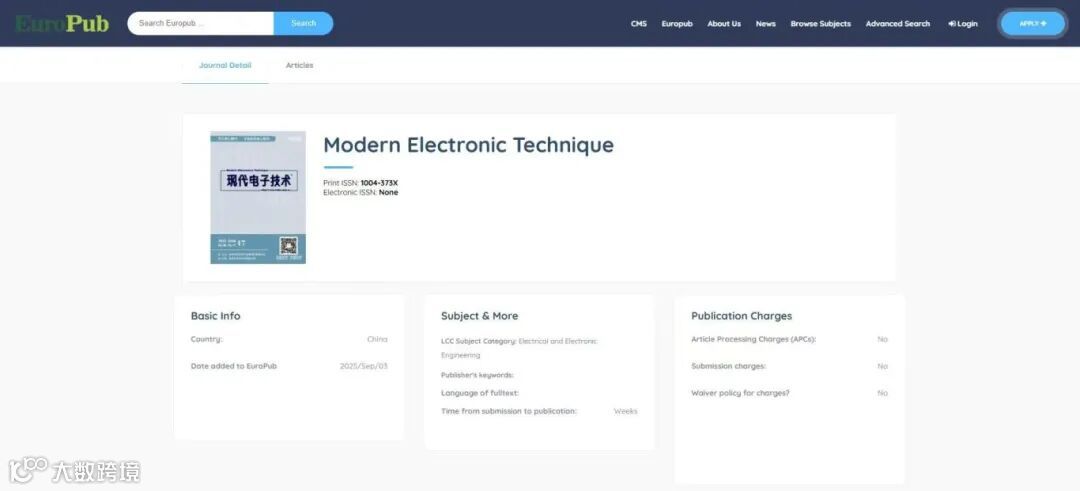Open Browse Subjects
This screenshot has width=1080, height=491.
click(x=820, y=23)
